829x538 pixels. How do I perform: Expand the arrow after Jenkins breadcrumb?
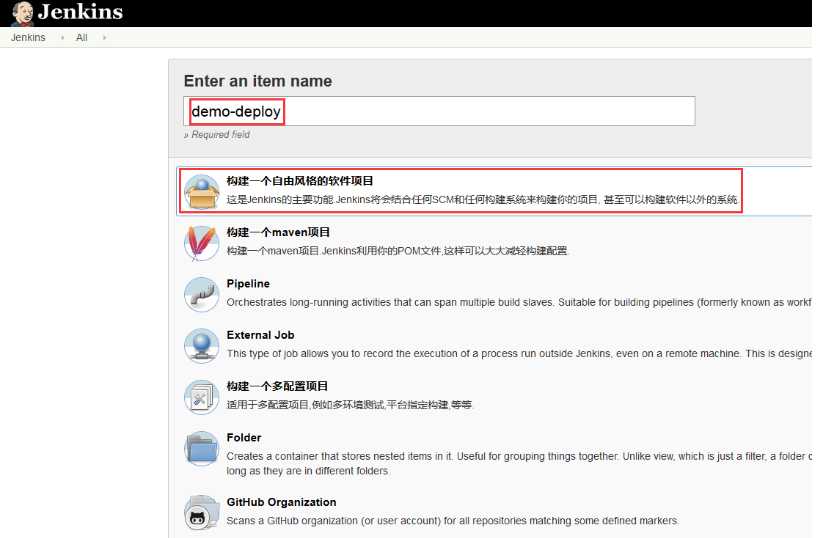point(62,38)
